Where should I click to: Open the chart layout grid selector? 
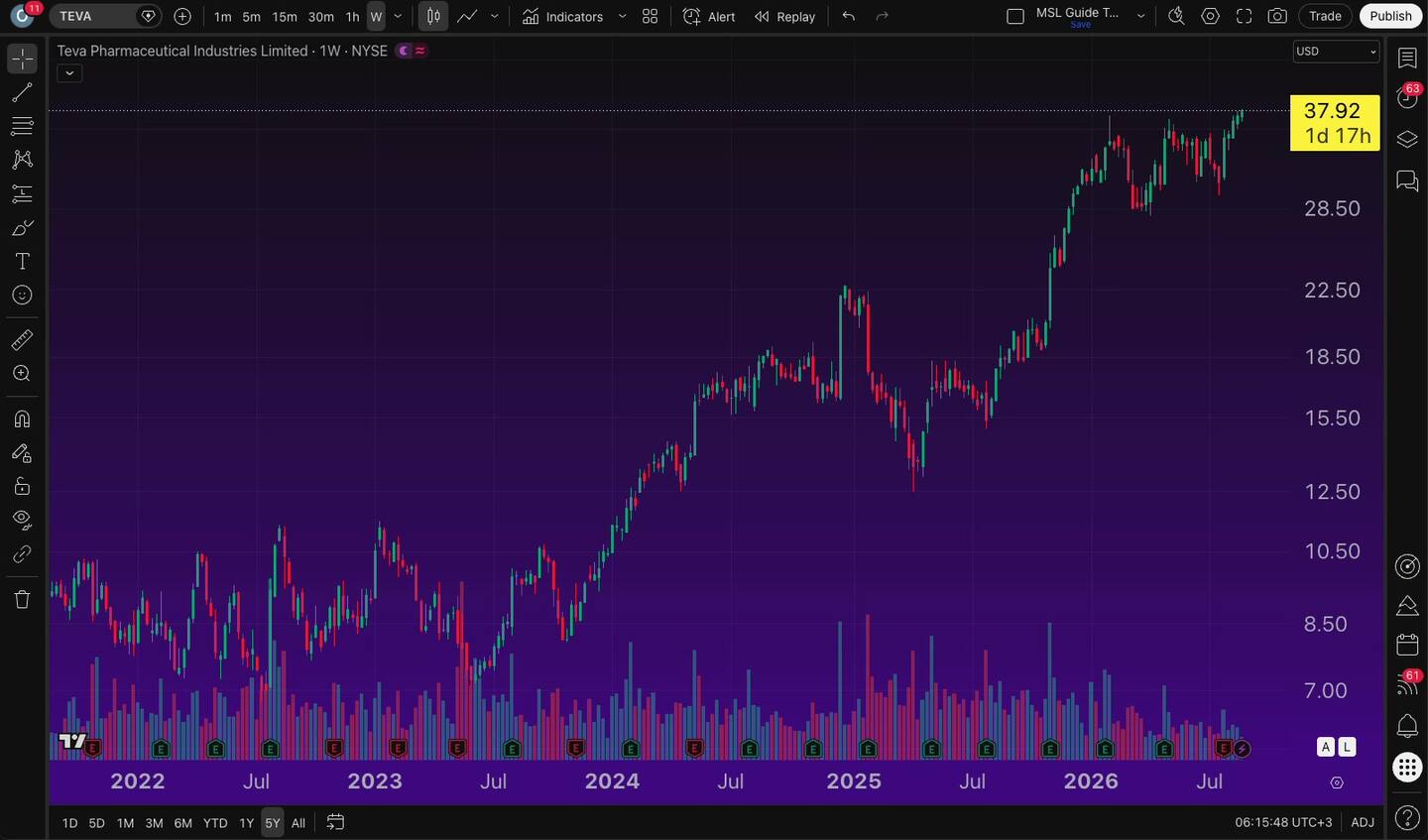click(650, 16)
